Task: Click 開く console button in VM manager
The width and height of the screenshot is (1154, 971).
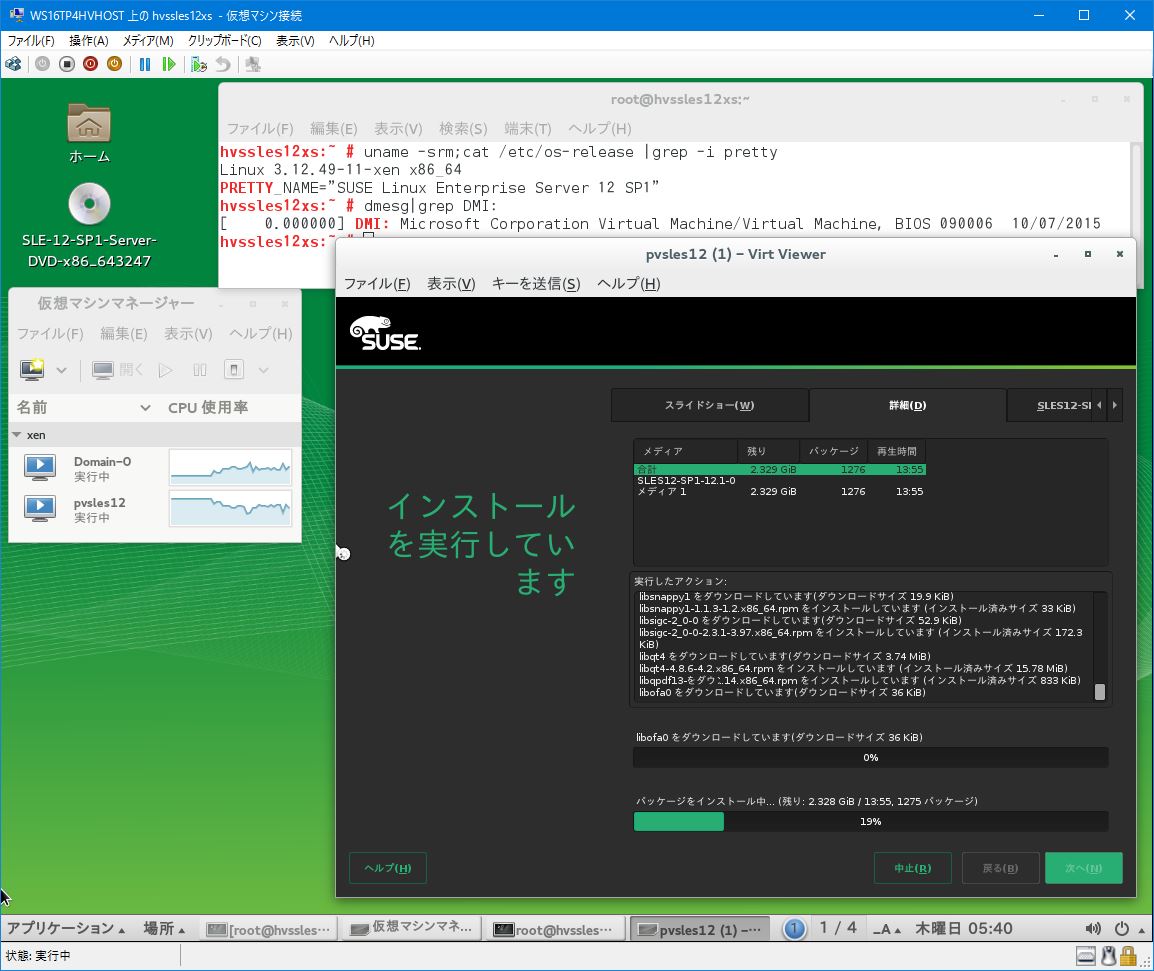Action: click(118, 370)
